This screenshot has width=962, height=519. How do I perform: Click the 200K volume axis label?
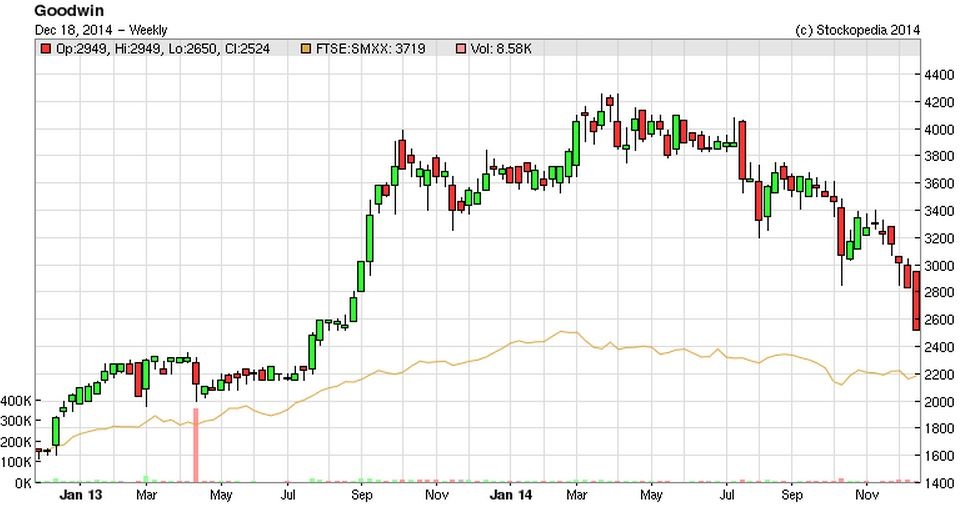click(x=16, y=442)
